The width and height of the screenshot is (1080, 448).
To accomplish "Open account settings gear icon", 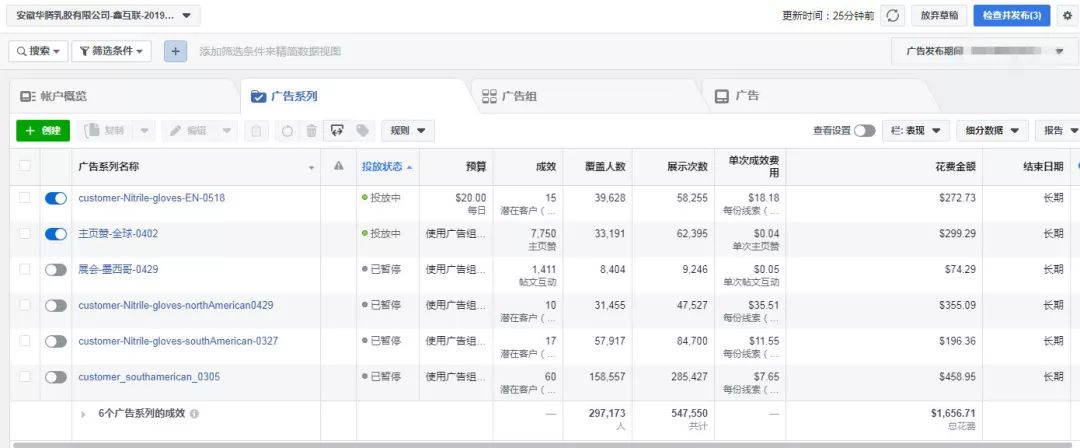I will pyautogui.click(x=1068, y=16).
